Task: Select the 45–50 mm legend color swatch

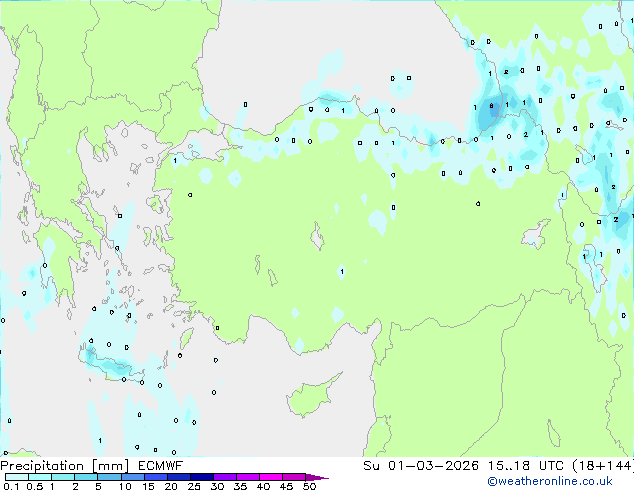Action: pyautogui.click(x=294, y=477)
